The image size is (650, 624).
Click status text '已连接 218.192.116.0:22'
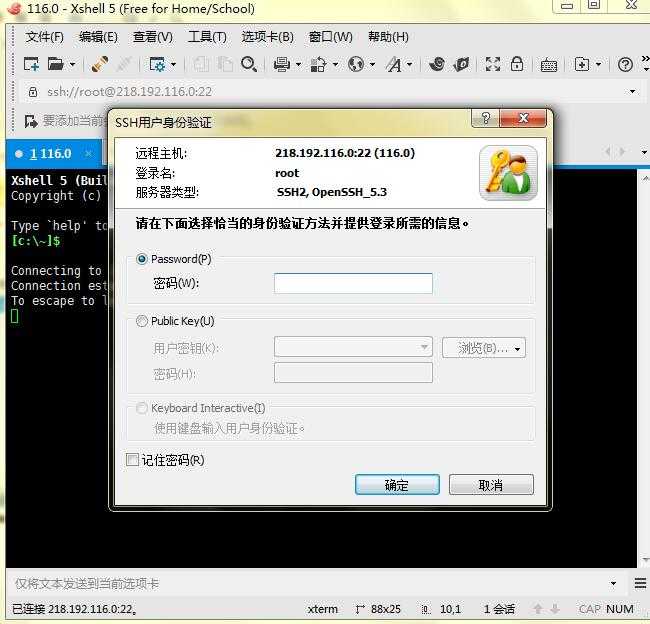(73, 609)
